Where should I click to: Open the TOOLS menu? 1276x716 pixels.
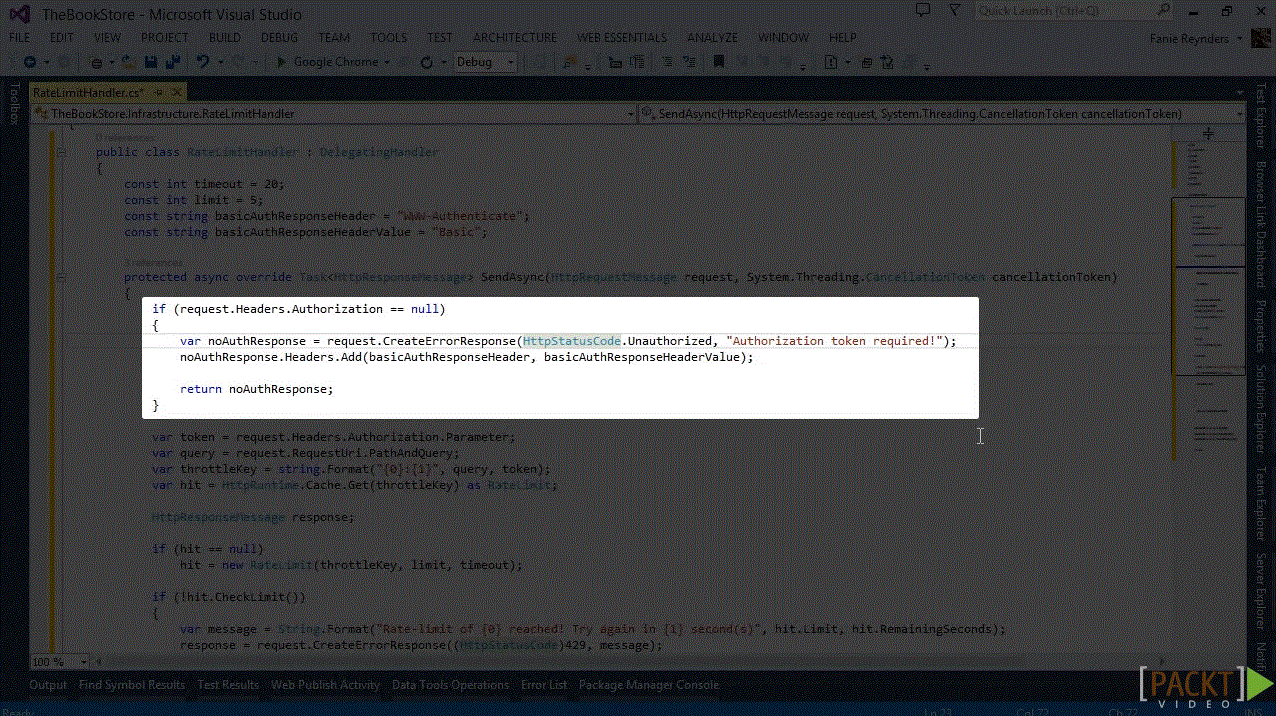click(388, 38)
